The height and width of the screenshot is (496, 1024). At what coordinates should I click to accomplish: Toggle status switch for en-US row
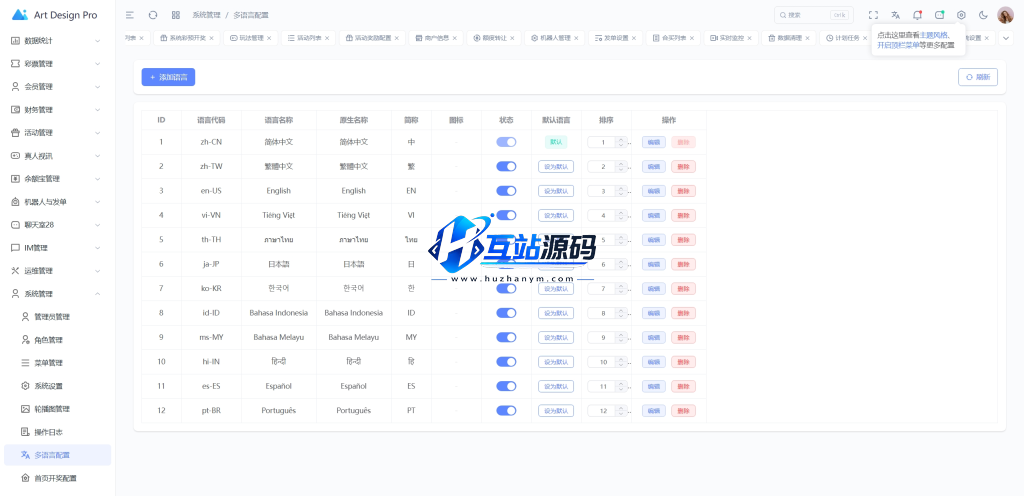pos(506,191)
